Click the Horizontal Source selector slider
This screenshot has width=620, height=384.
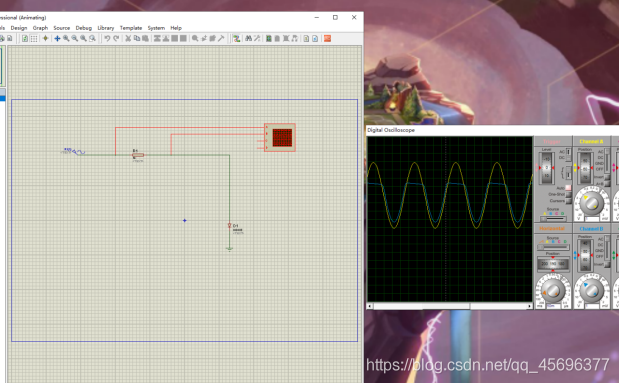[x=553, y=248]
